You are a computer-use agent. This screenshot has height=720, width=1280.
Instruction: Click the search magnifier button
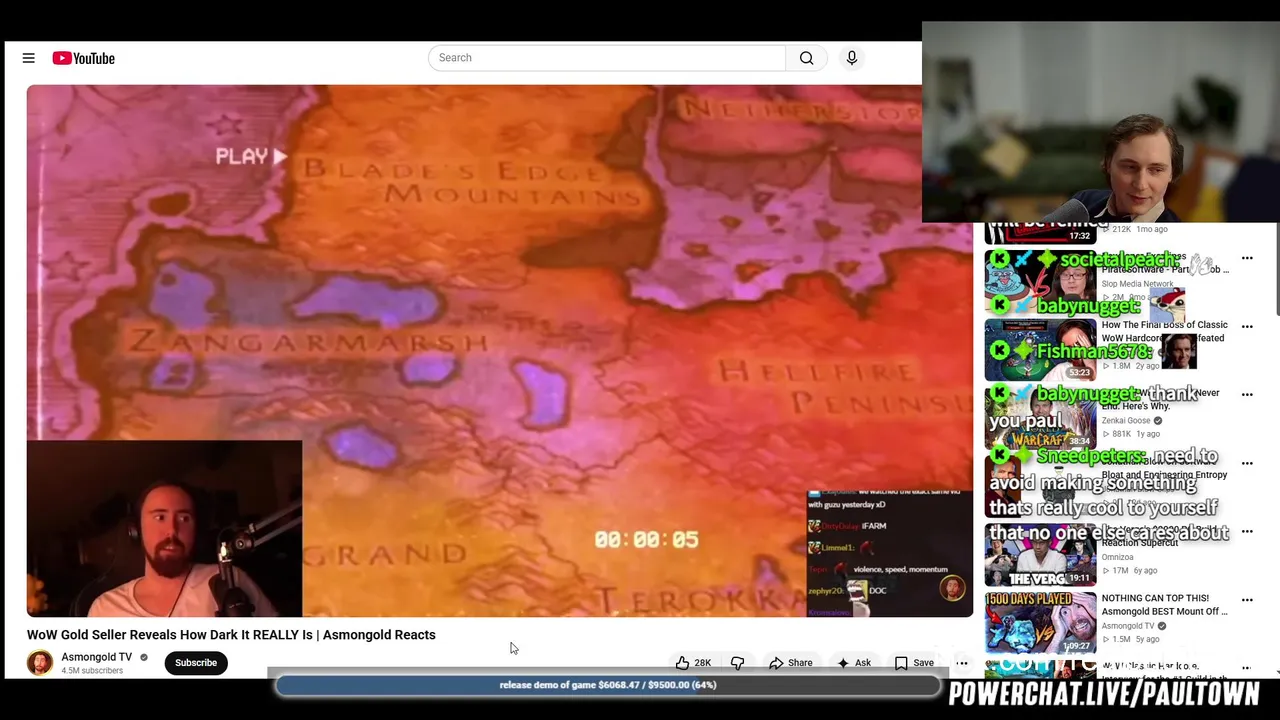806,58
